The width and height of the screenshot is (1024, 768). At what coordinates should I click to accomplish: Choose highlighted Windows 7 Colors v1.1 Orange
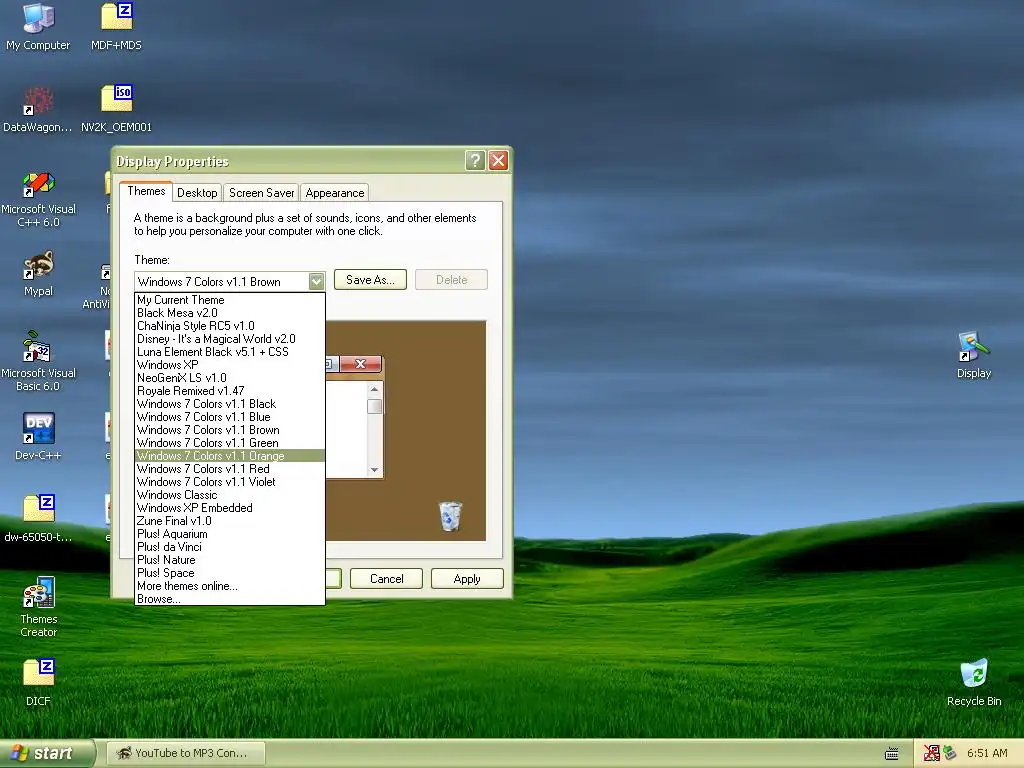229,456
